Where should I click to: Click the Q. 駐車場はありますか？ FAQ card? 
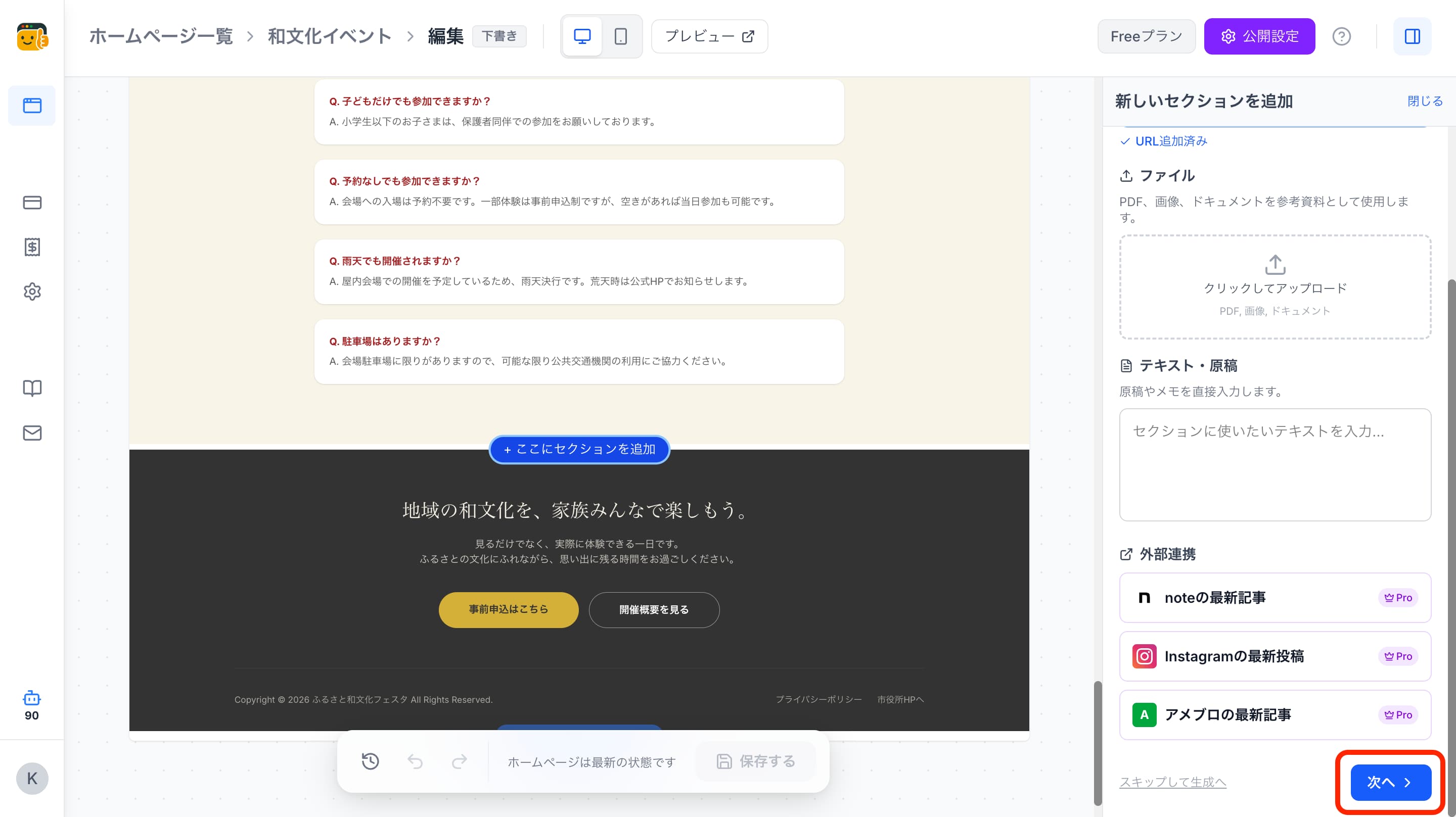(579, 352)
